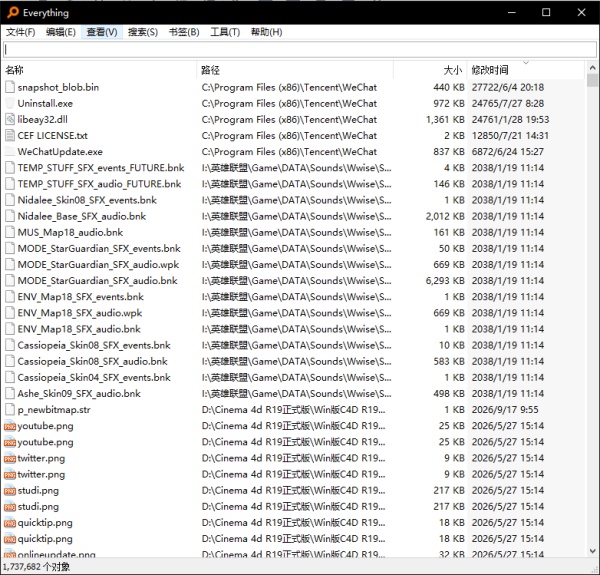Select the Uninstall.exe file name

pos(45,103)
